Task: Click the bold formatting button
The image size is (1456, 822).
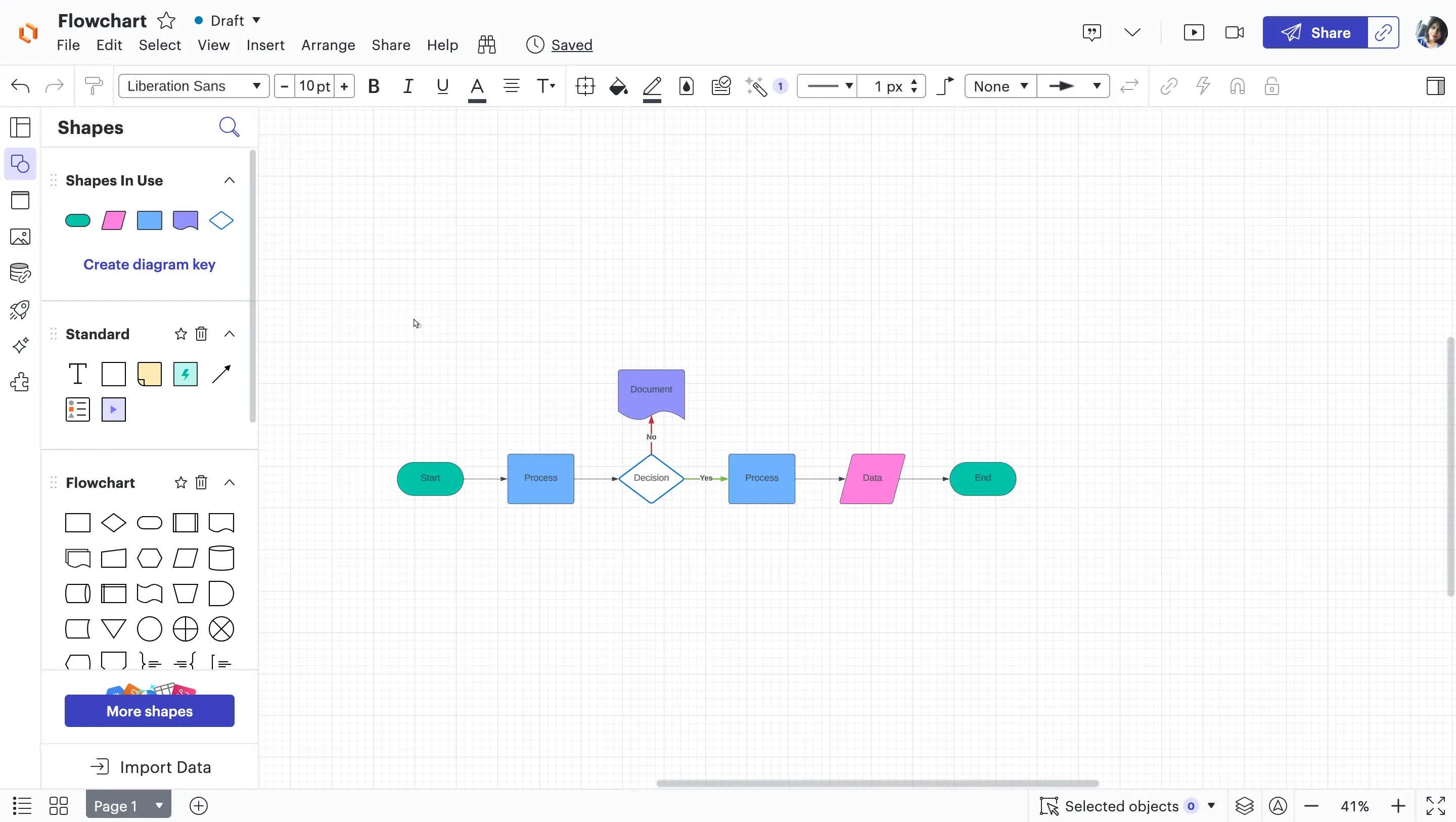Action: pyautogui.click(x=373, y=86)
